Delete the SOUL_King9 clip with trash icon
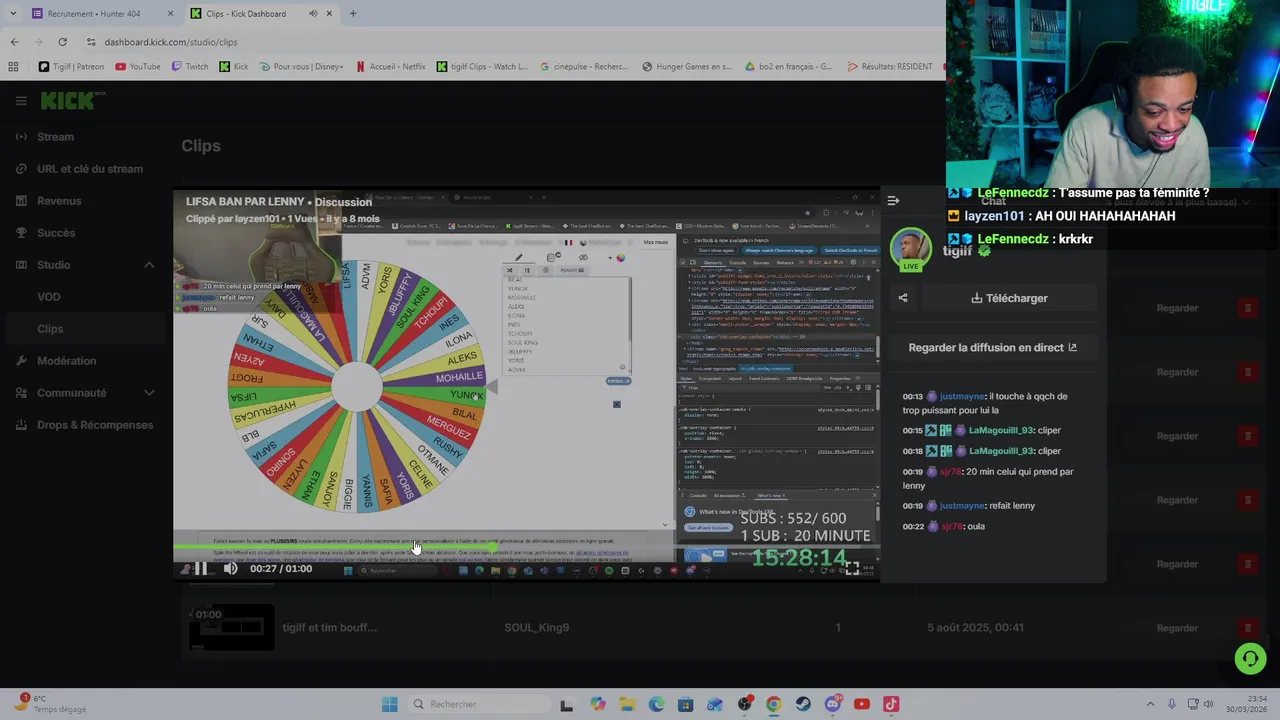The height and width of the screenshot is (720, 1280). tap(1247, 628)
